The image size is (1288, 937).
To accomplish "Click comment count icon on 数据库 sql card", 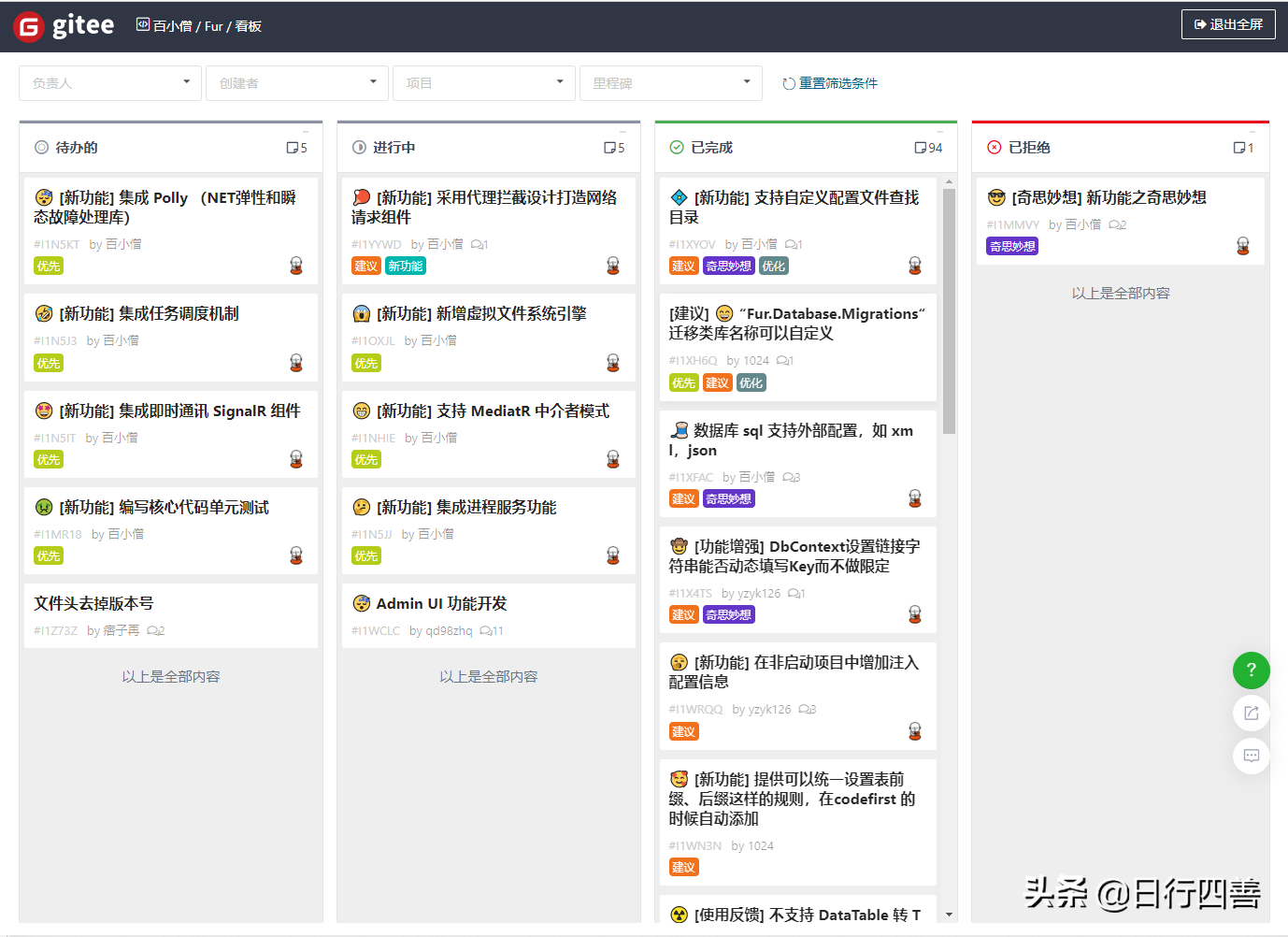I will pyautogui.click(x=789, y=478).
